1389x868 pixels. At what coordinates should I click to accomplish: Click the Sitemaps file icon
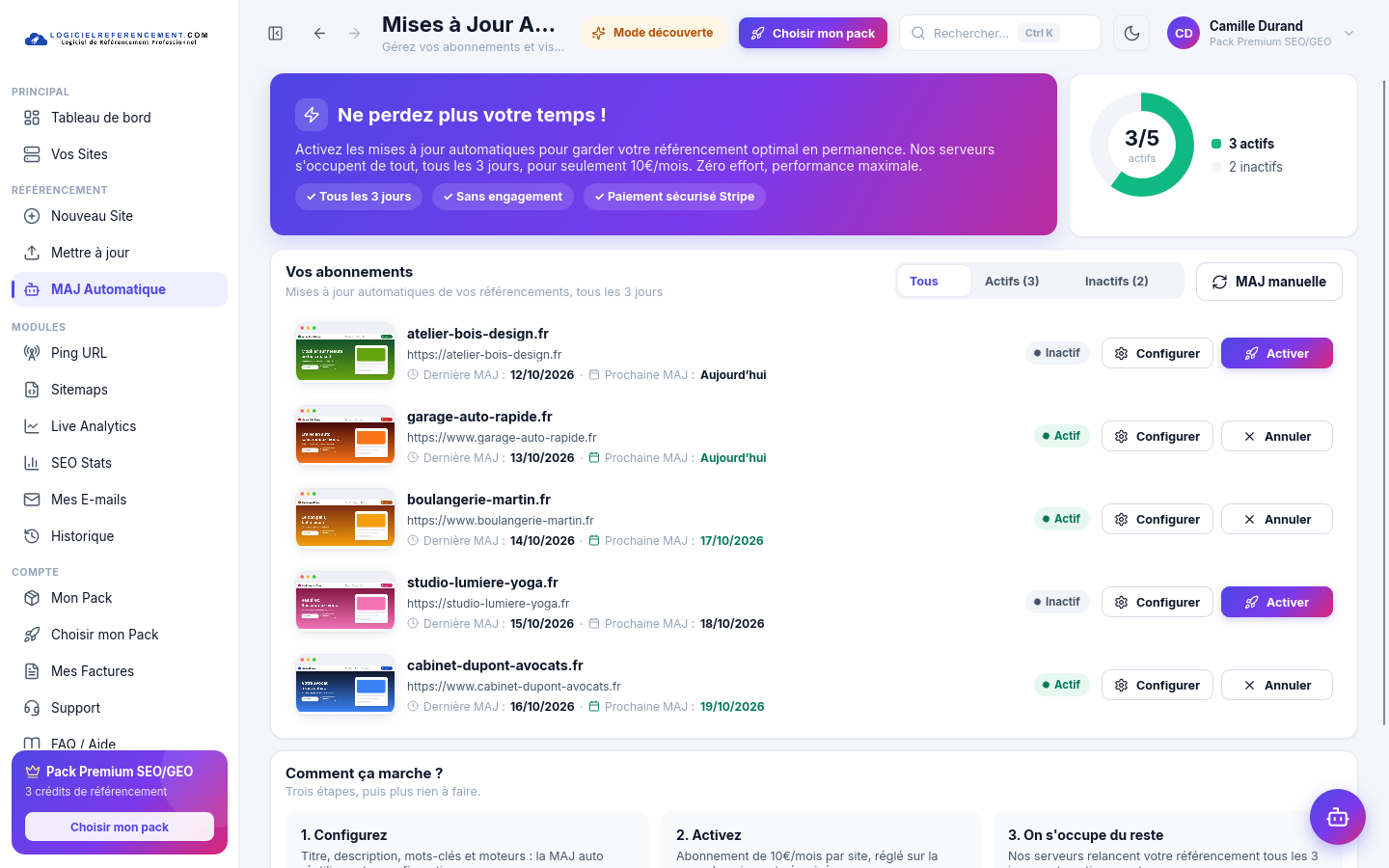(32, 390)
